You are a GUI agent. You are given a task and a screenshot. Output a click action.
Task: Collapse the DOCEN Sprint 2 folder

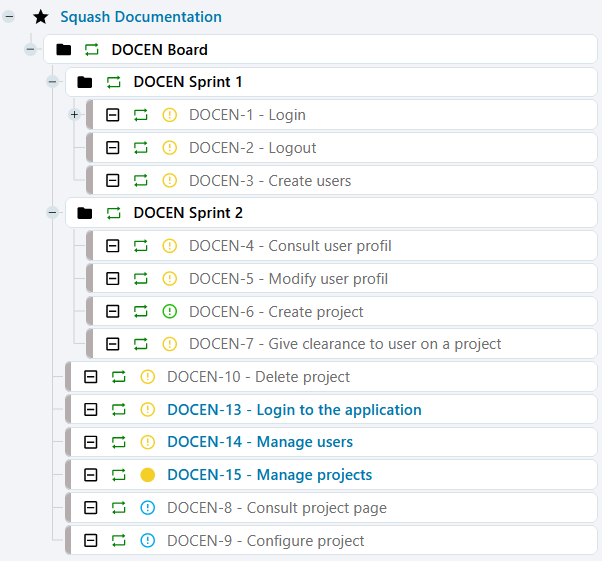tap(52, 213)
